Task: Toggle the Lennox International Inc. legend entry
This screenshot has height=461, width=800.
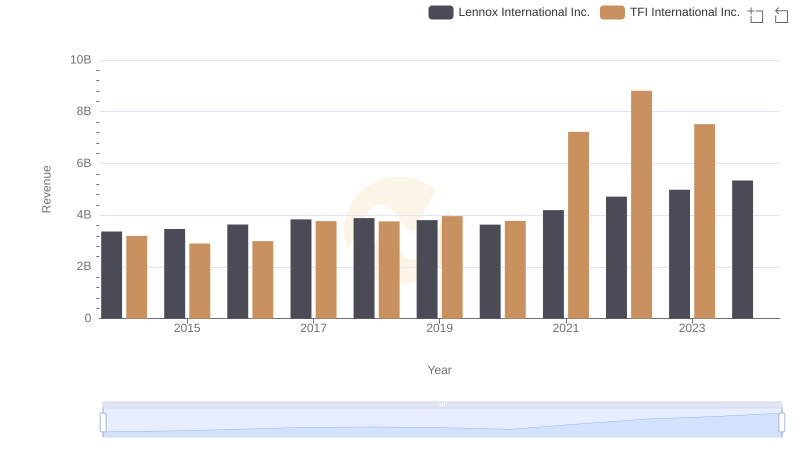Action: click(509, 12)
